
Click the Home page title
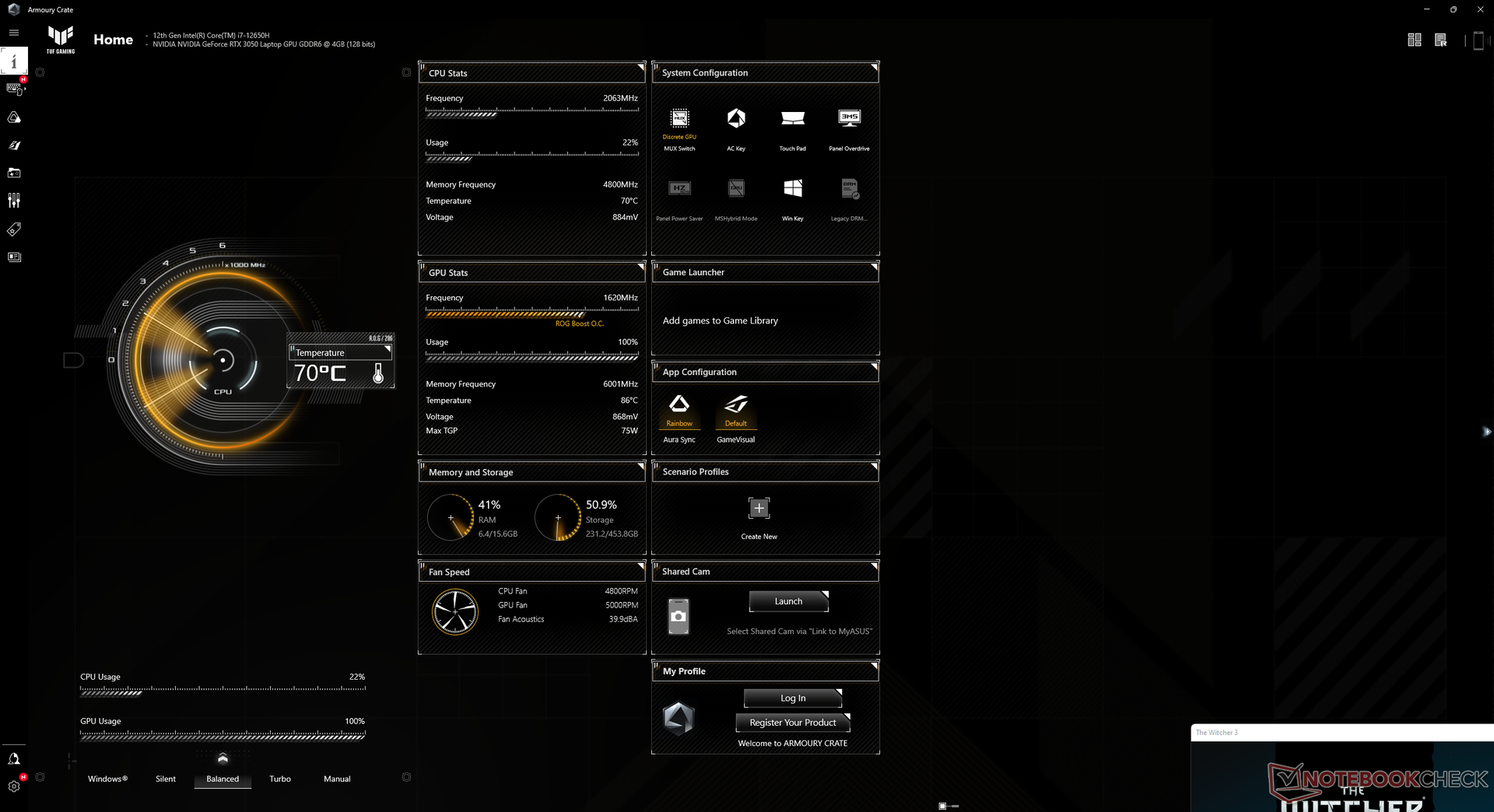click(114, 40)
